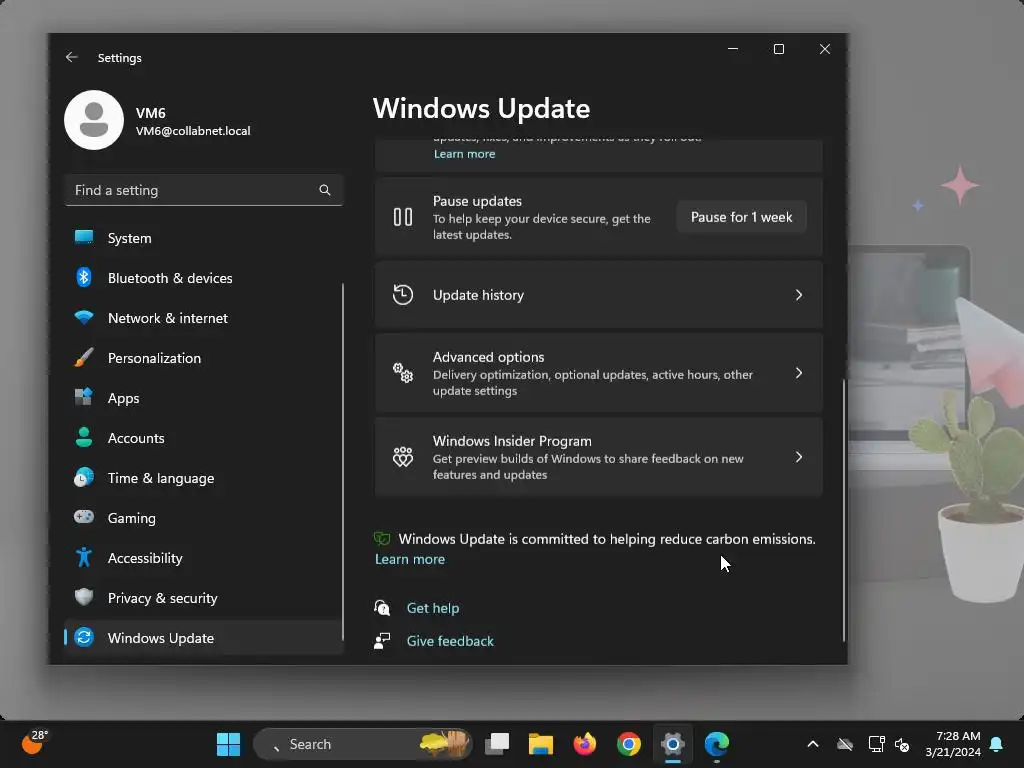Click the Windows Insider Program hearts icon
Image resolution: width=1024 pixels, height=768 pixels.
click(x=403, y=456)
